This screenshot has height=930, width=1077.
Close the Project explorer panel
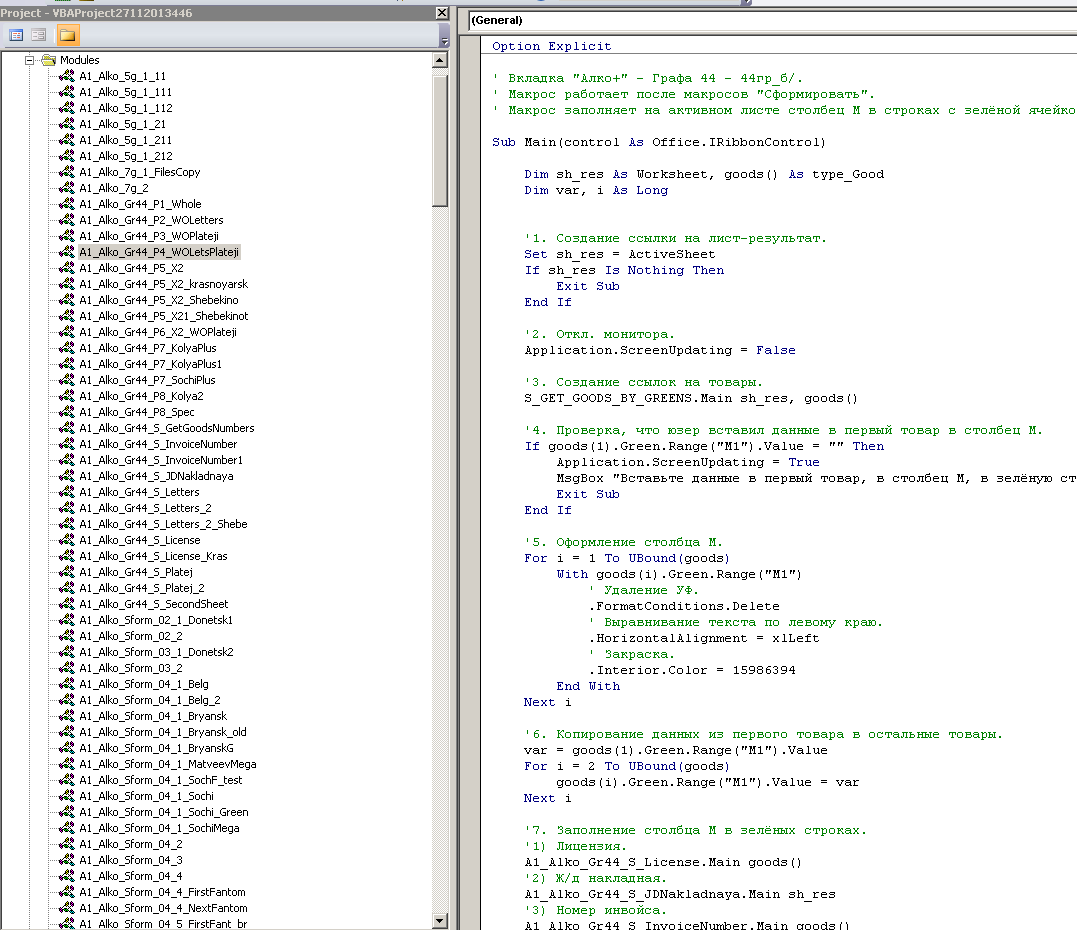[442, 13]
